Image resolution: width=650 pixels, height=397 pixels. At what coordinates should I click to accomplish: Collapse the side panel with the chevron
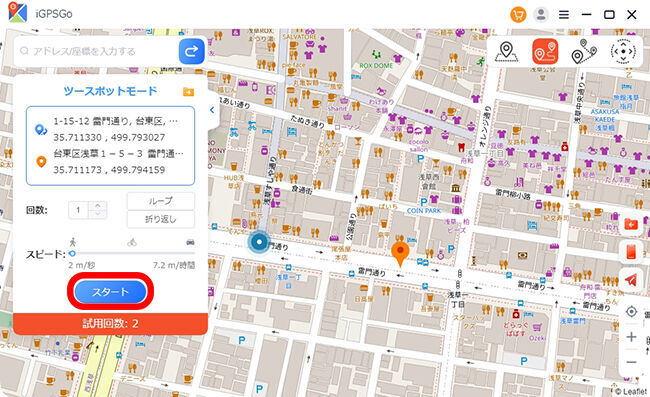[x=212, y=110]
